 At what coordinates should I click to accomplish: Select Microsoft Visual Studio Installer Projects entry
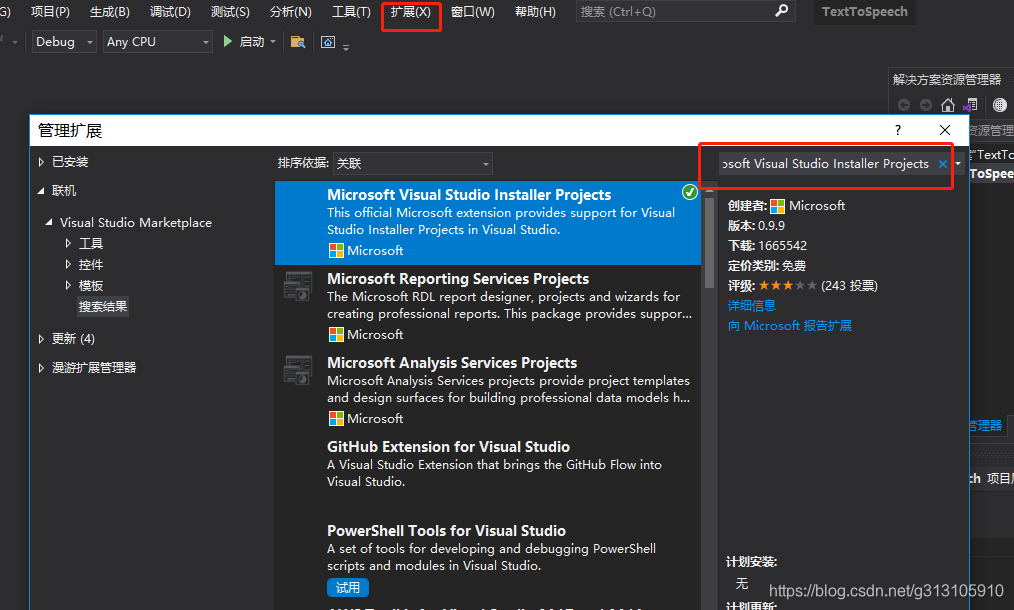(488, 223)
